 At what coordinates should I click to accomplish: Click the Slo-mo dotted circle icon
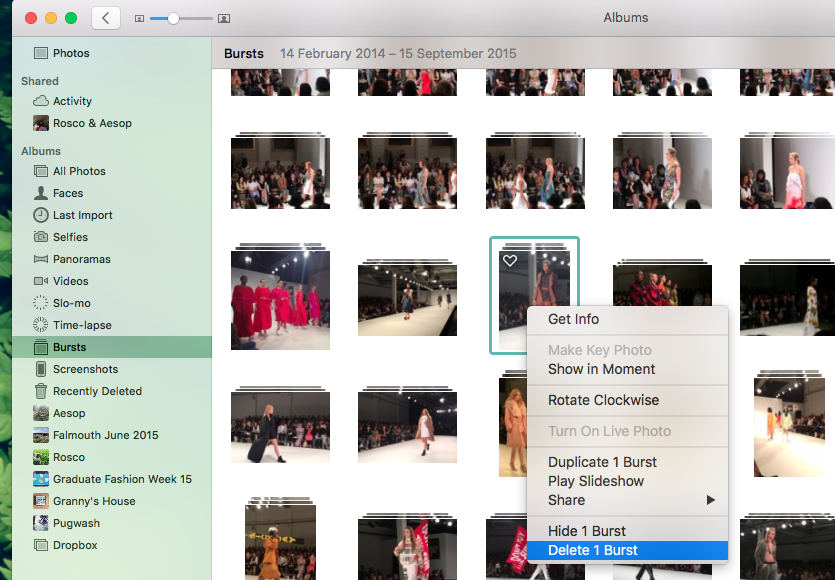pyautogui.click(x=40, y=303)
